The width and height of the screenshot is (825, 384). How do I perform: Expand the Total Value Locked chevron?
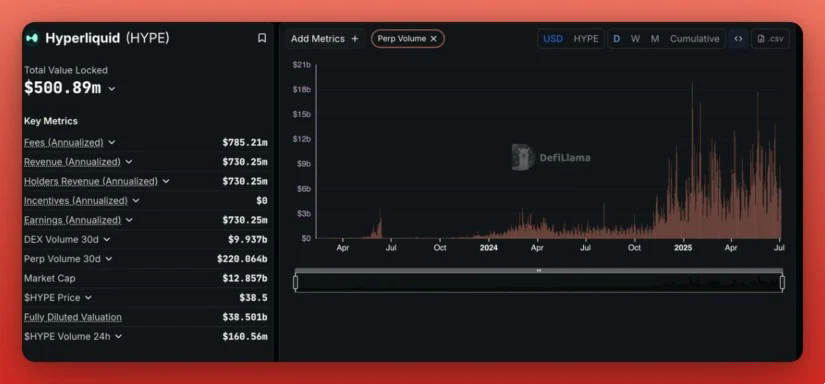pyautogui.click(x=112, y=89)
